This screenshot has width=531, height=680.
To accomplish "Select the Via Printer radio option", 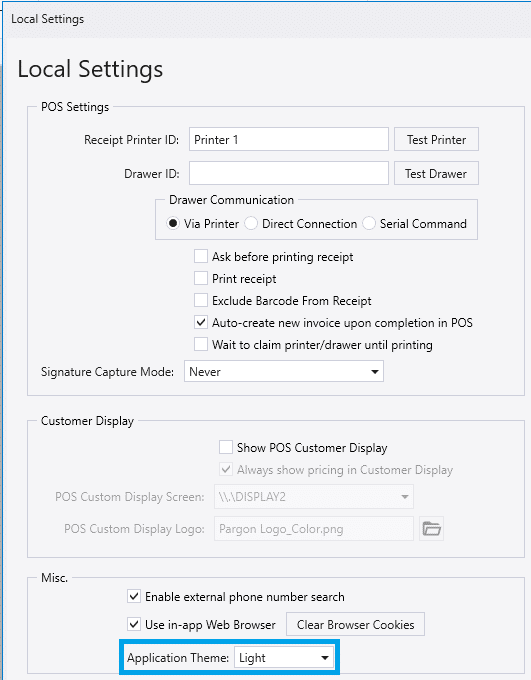I will pos(173,223).
